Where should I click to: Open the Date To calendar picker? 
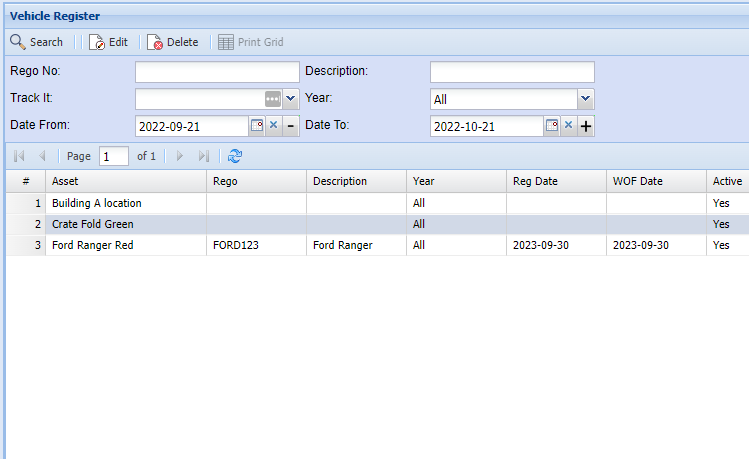tap(551, 126)
